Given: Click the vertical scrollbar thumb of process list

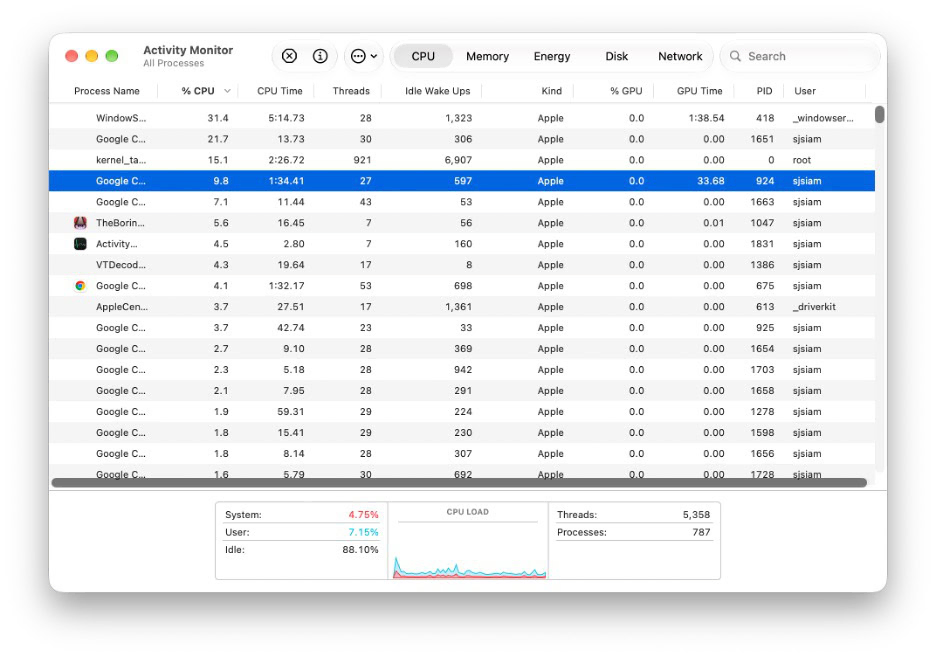Looking at the screenshot, I should click(x=879, y=114).
